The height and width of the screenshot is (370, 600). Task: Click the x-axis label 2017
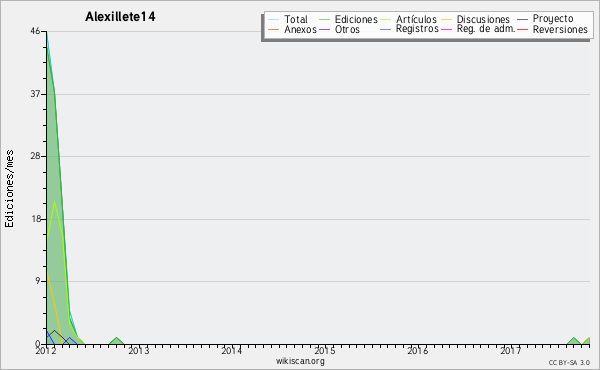point(511,350)
